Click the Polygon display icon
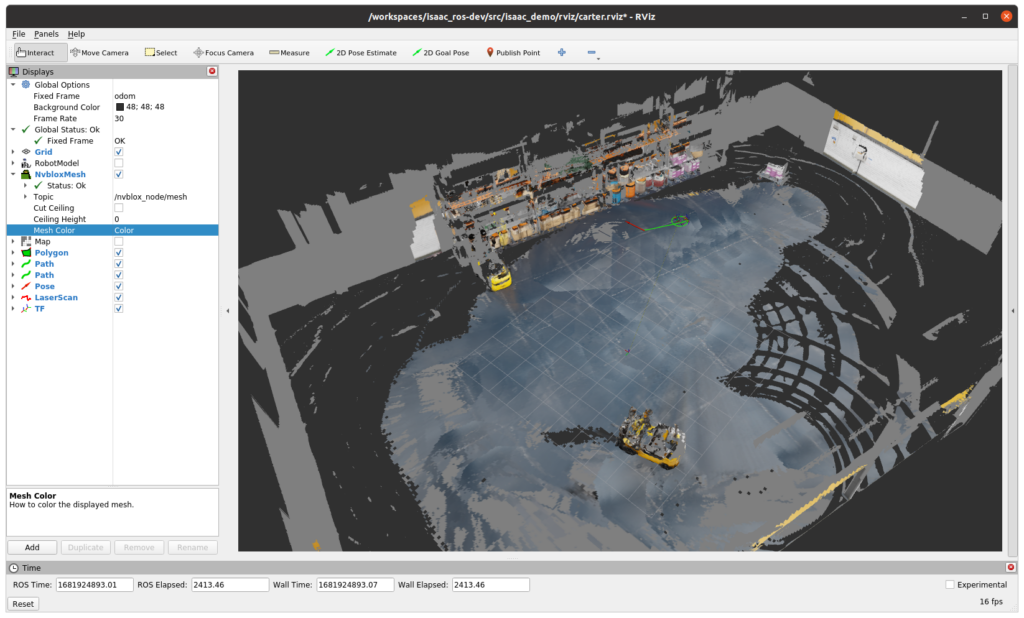1024x618 pixels. pos(26,252)
